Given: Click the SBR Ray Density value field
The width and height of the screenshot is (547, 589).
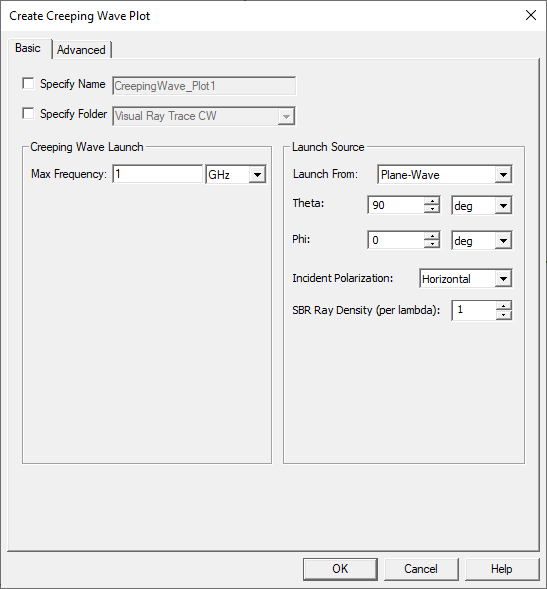Looking at the screenshot, I should click(474, 310).
